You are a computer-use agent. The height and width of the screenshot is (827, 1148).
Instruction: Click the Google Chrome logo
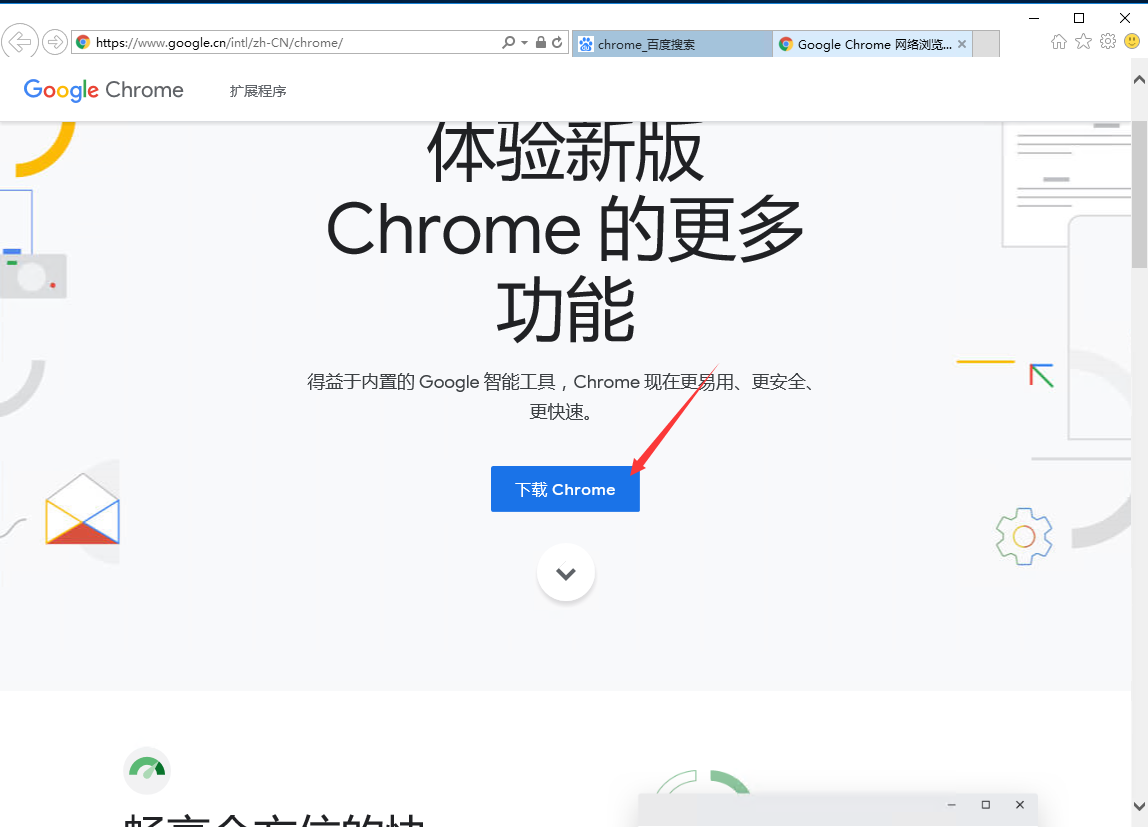103,90
